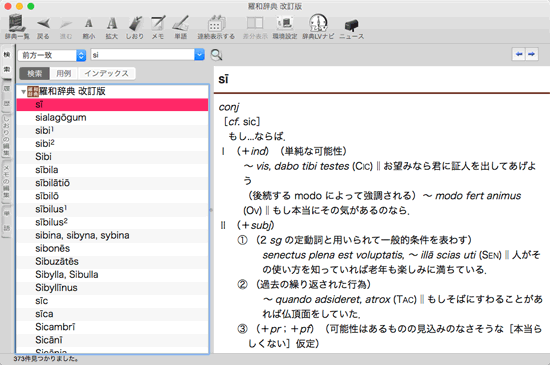The width and height of the screenshot is (550, 365).
Task: Open 環境設定 preferences
Action: (285, 27)
